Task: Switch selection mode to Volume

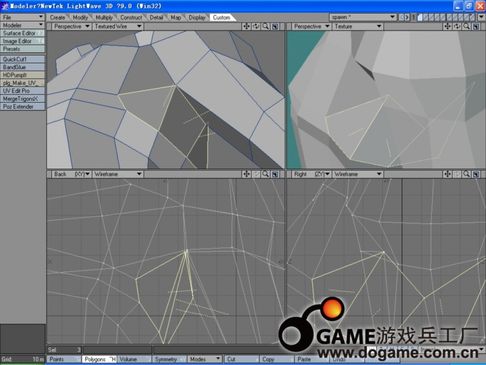Action: [134, 359]
